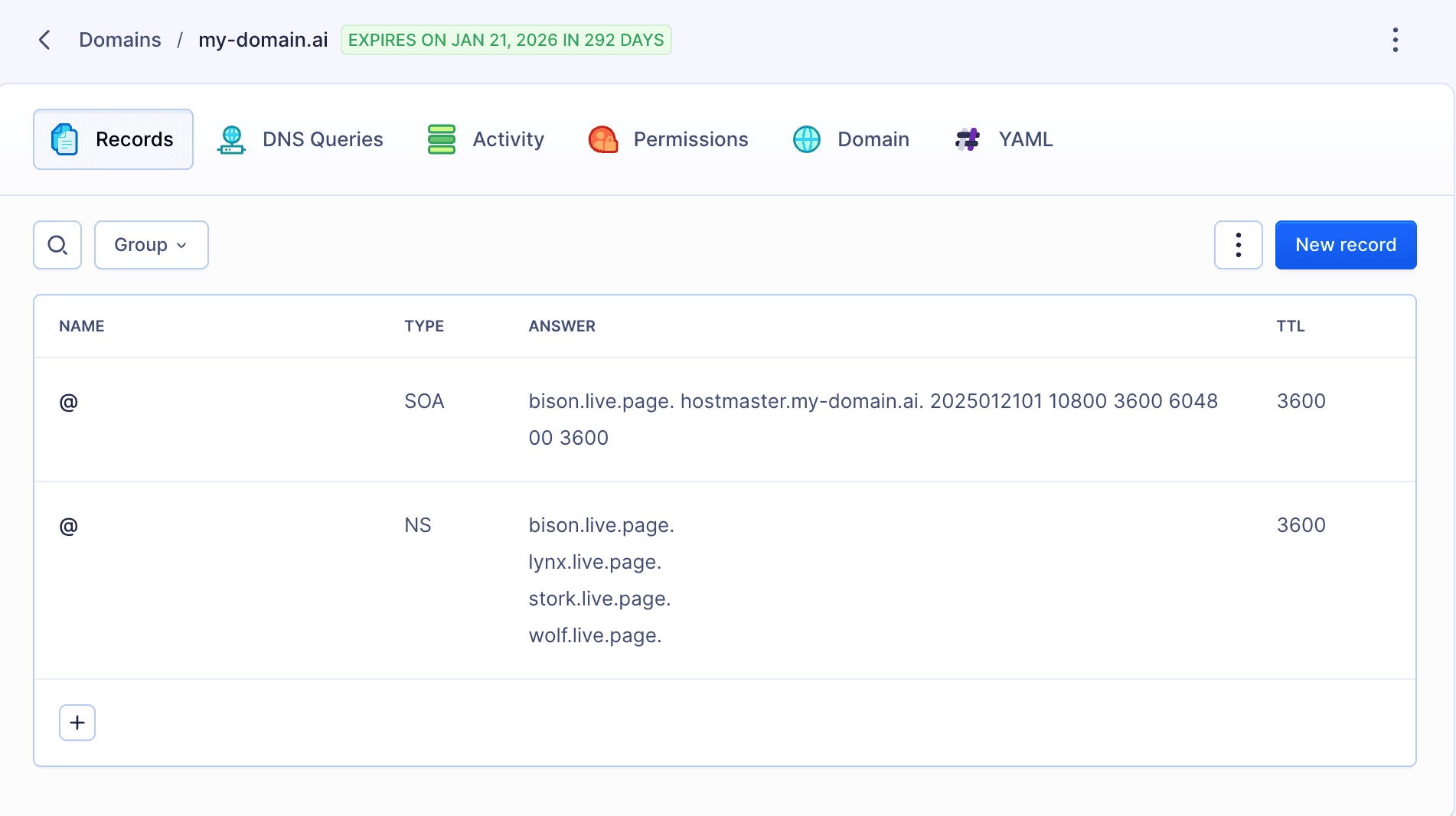The width and height of the screenshot is (1456, 816).
Task: Click the search magnifier icon
Action: 57,245
